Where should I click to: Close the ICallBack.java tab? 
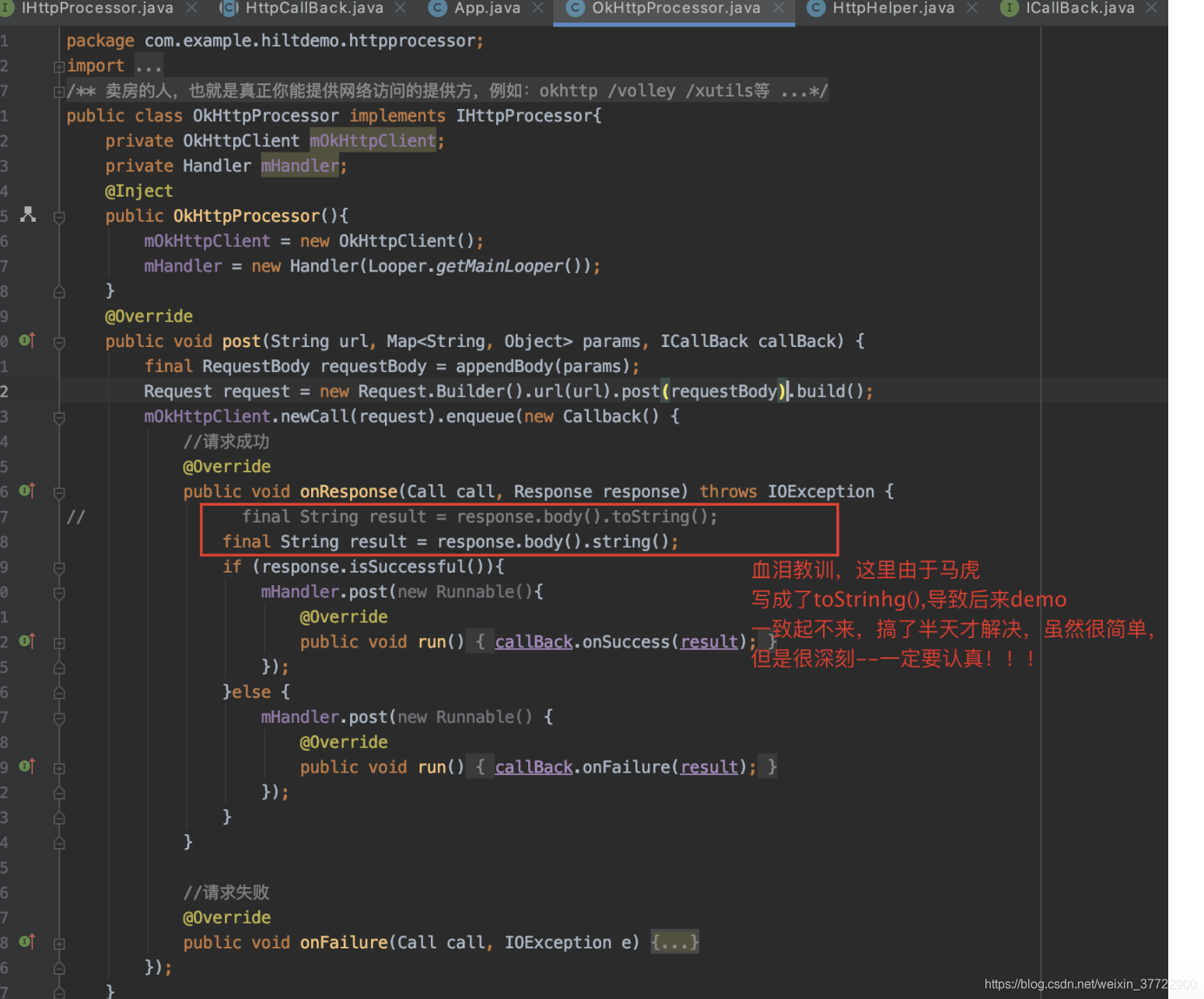coord(1152,8)
